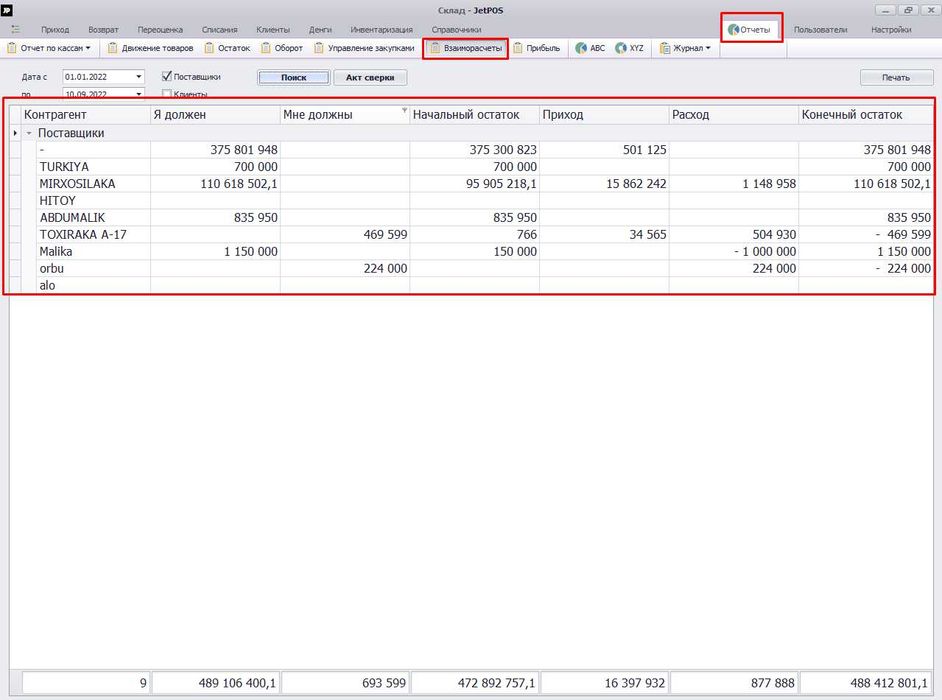Image resolution: width=942 pixels, height=700 pixels.
Task: Click the Печать button
Action: pos(896,77)
